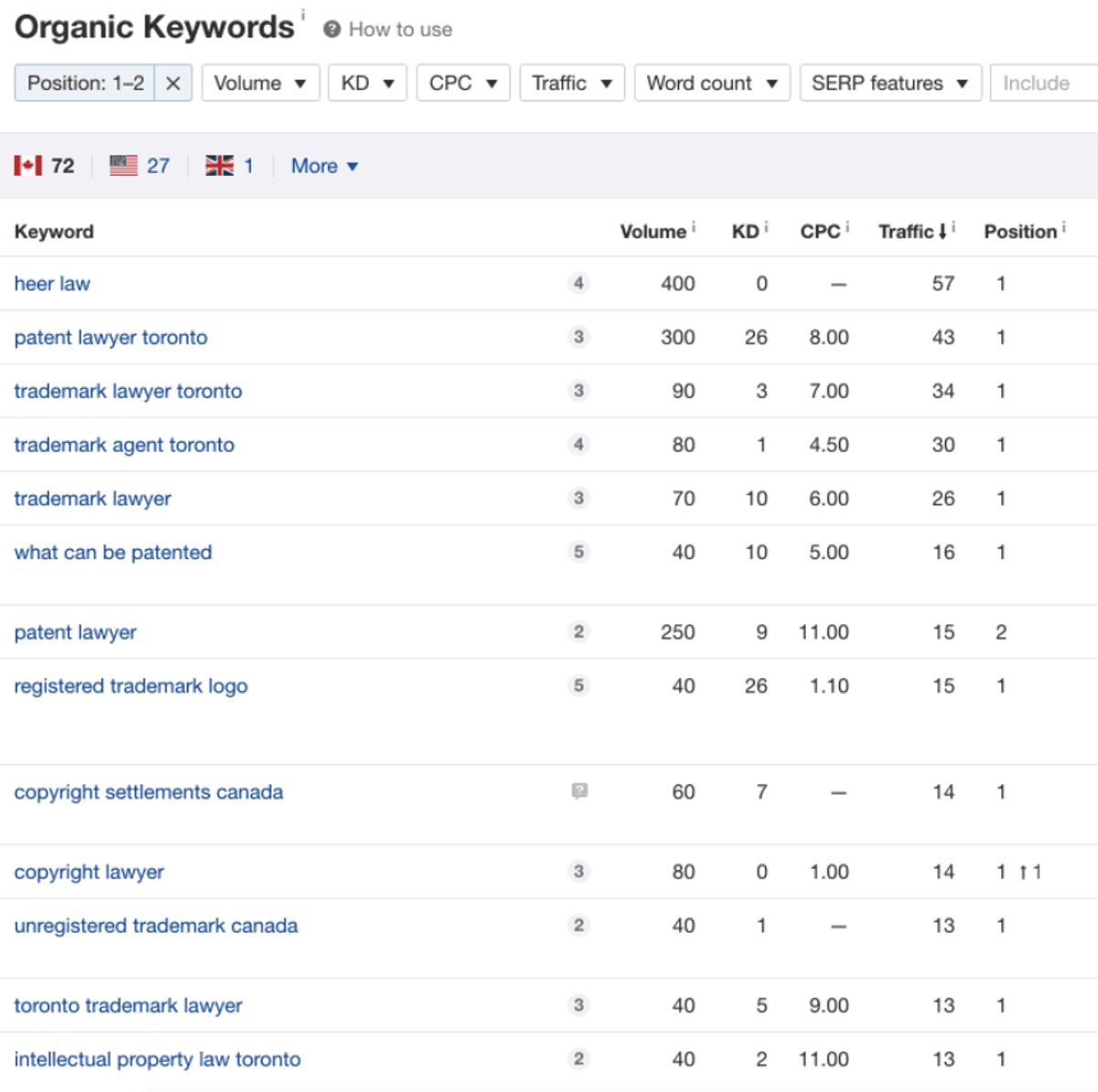The width and height of the screenshot is (1098, 1092).
Task: Click the Volume column info icon
Action: click(x=694, y=226)
